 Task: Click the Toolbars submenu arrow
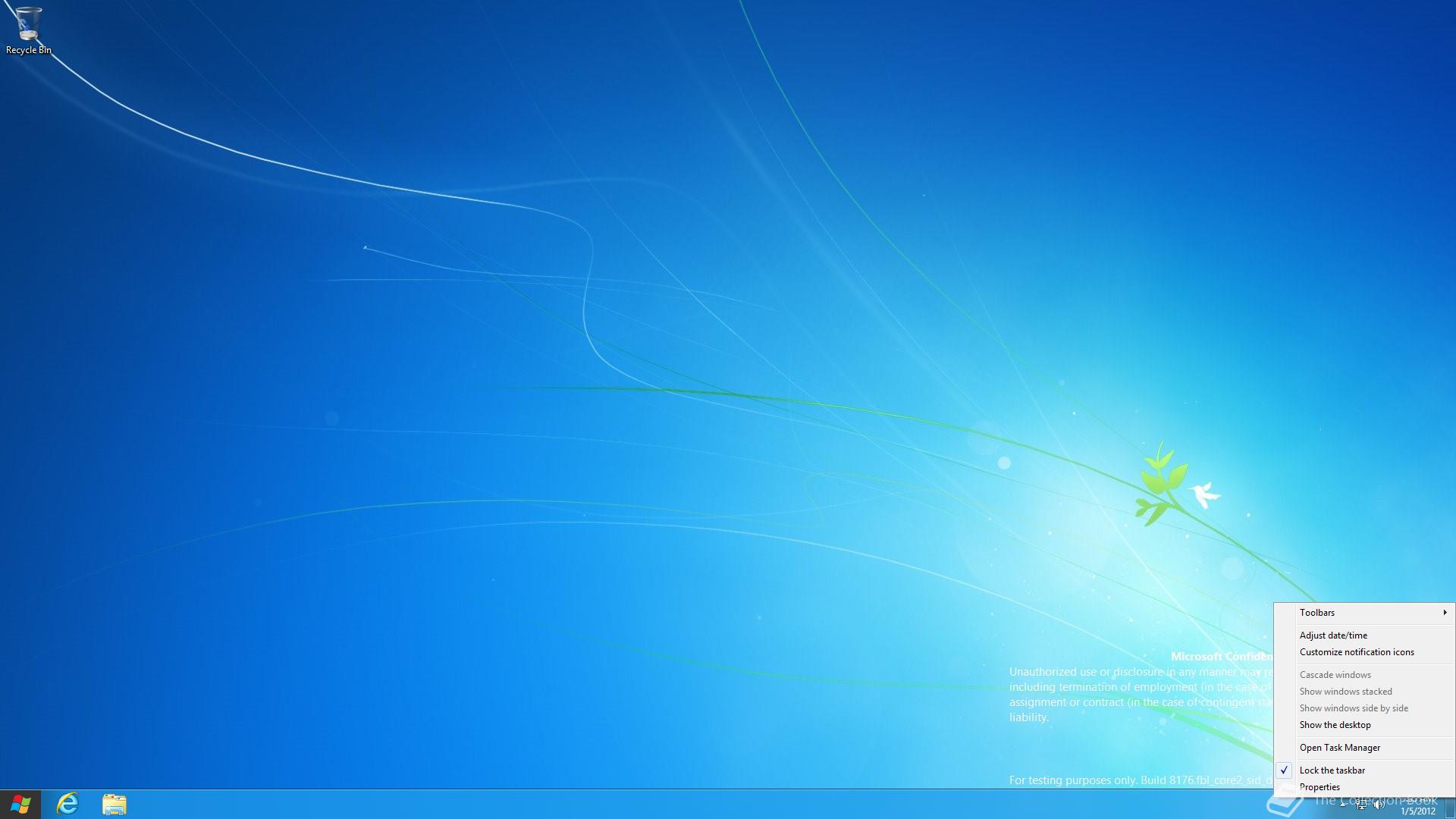coord(1445,613)
